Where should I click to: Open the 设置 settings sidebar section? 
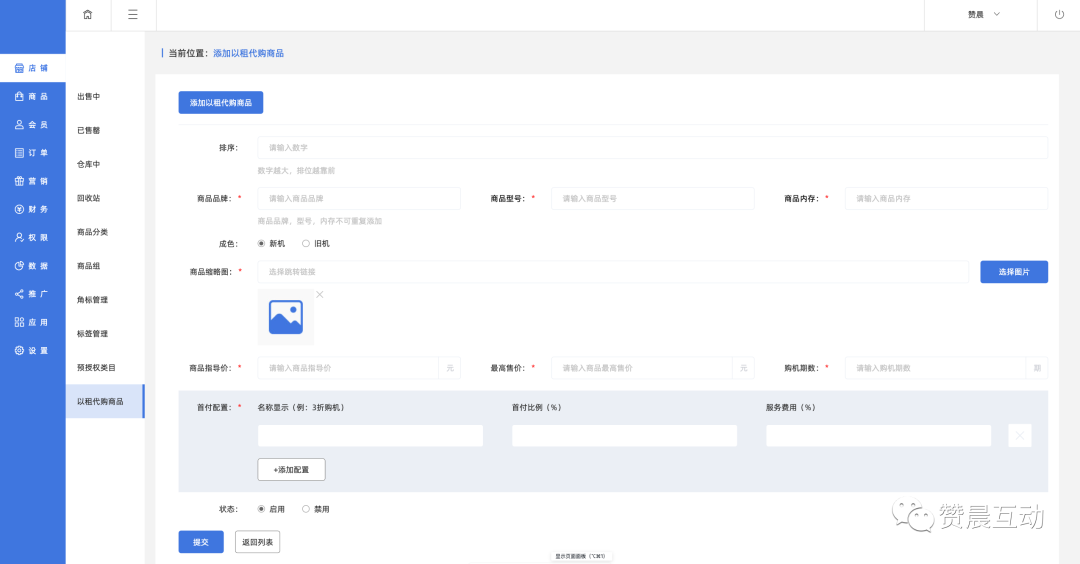point(32,351)
